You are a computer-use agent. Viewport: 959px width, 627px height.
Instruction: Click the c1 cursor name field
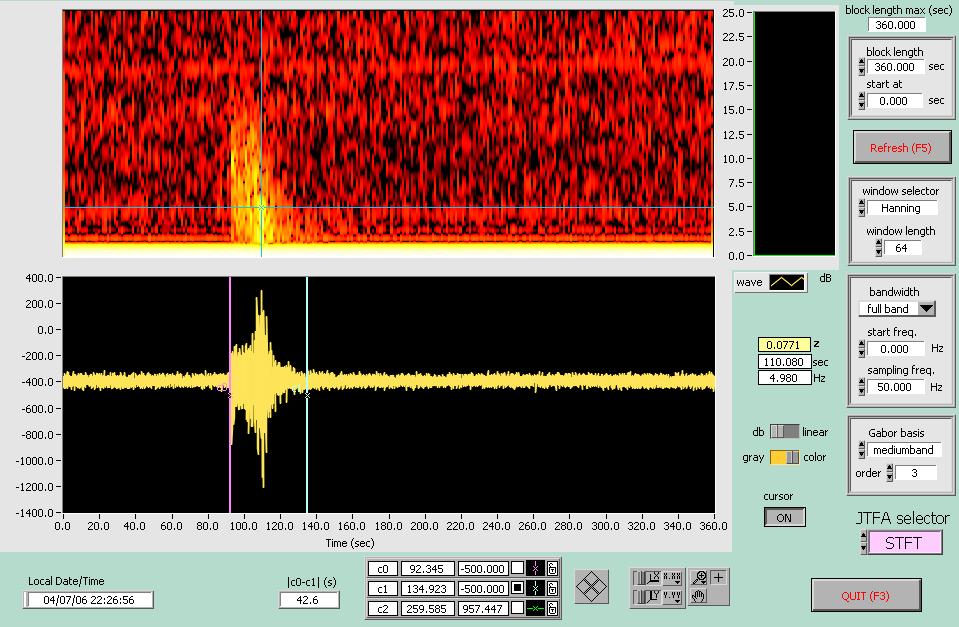coord(383,588)
